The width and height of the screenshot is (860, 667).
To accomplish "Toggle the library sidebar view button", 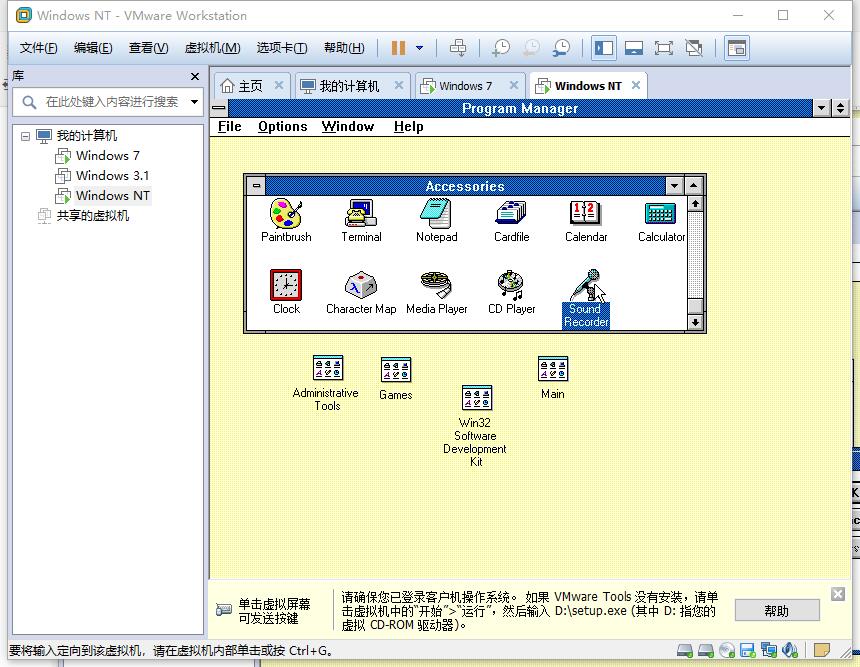I will point(604,48).
